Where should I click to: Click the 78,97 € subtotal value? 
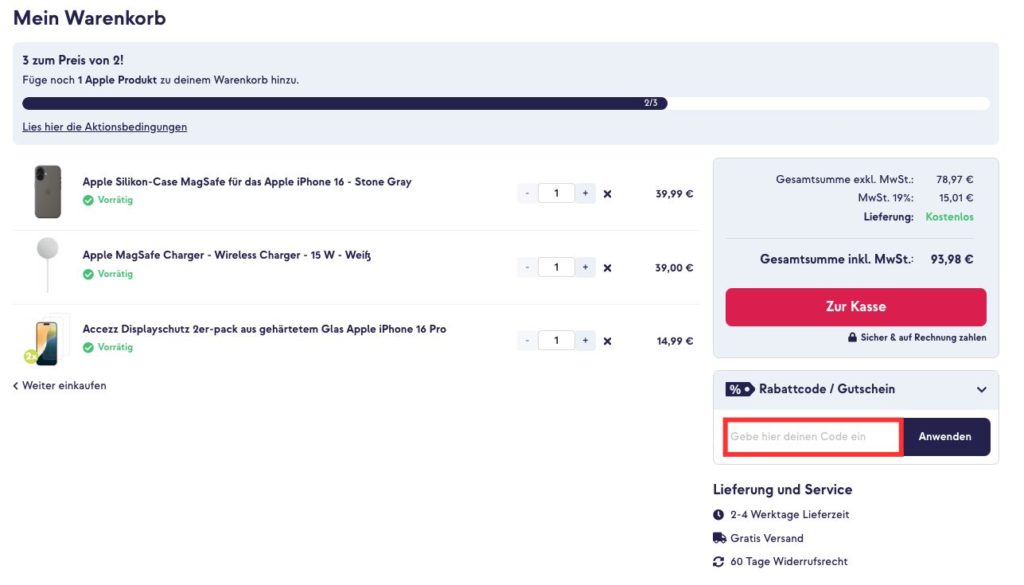pyautogui.click(x=955, y=179)
